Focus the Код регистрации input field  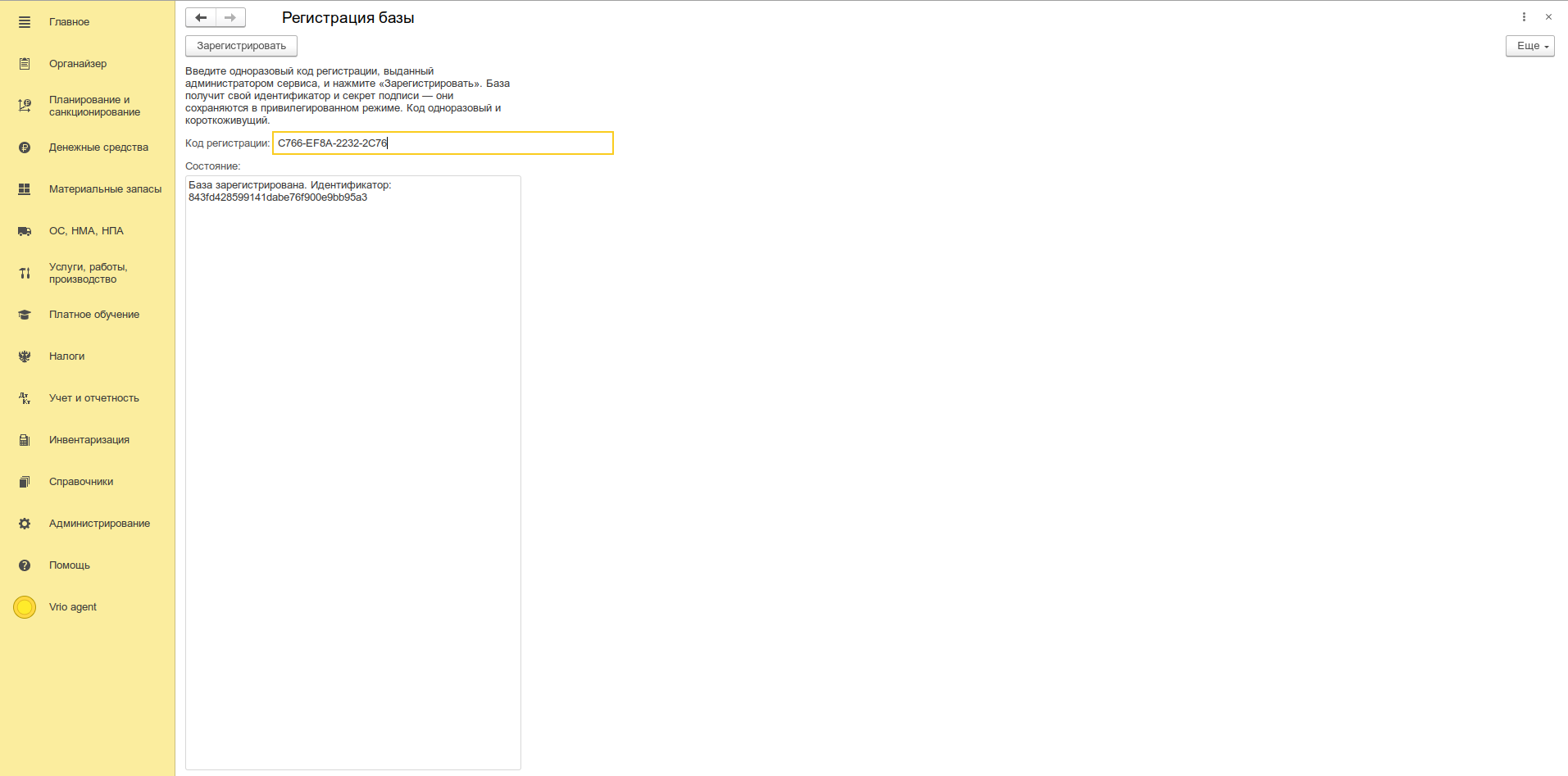(443, 143)
